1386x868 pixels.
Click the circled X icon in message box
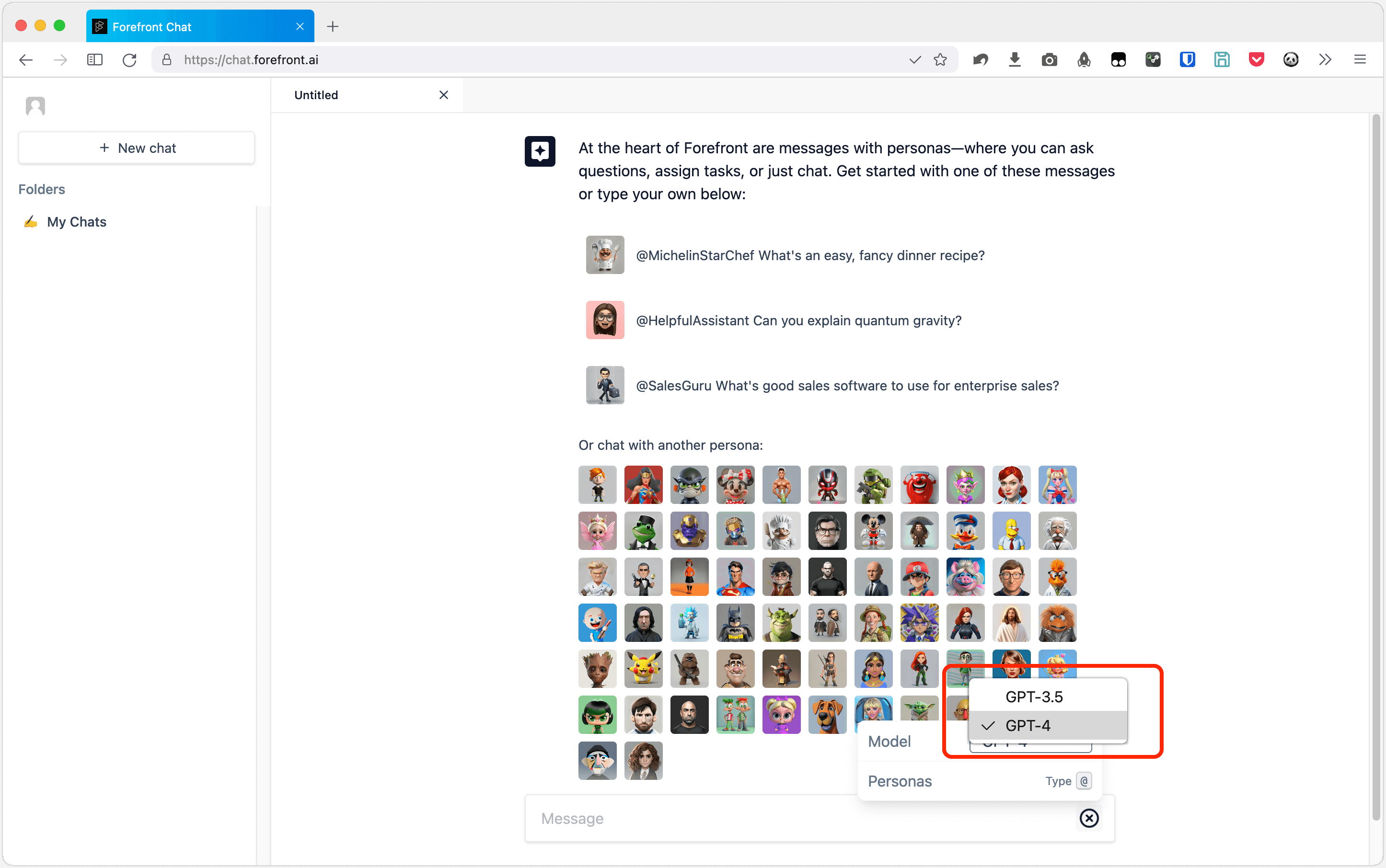[x=1088, y=818]
